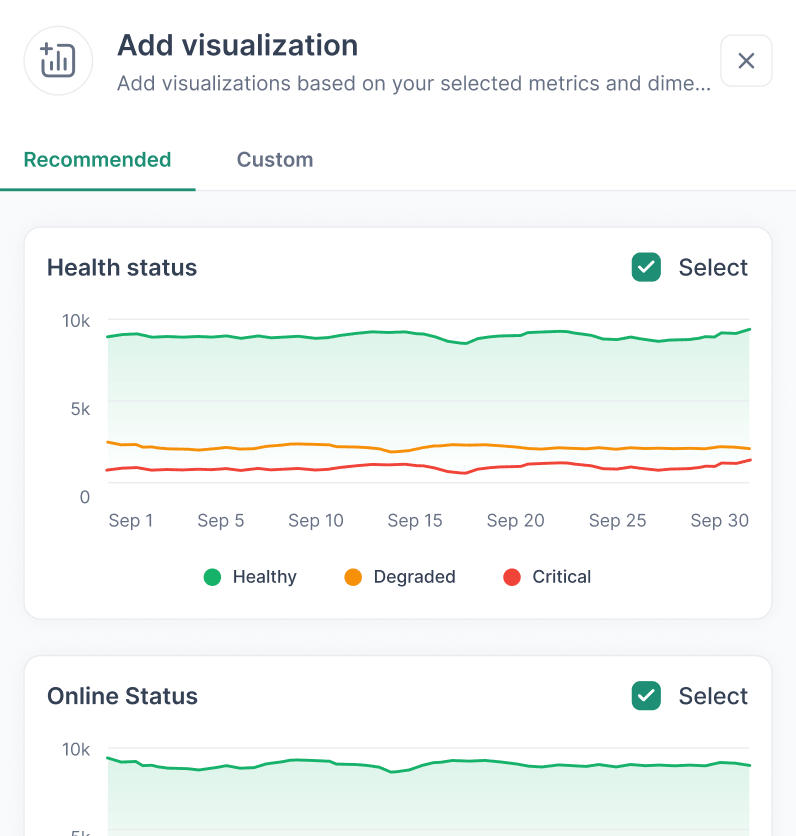Click the truncated dialog description text
Viewport: 796px width, 836px height.
414,84
